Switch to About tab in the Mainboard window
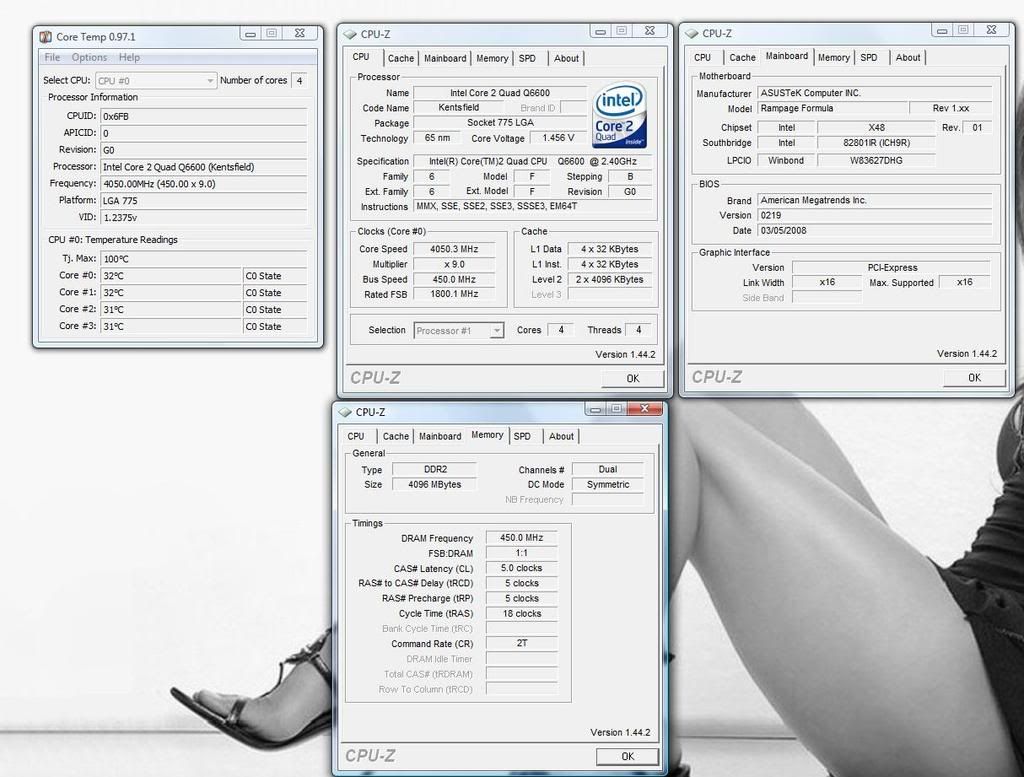 click(x=908, y=57)
